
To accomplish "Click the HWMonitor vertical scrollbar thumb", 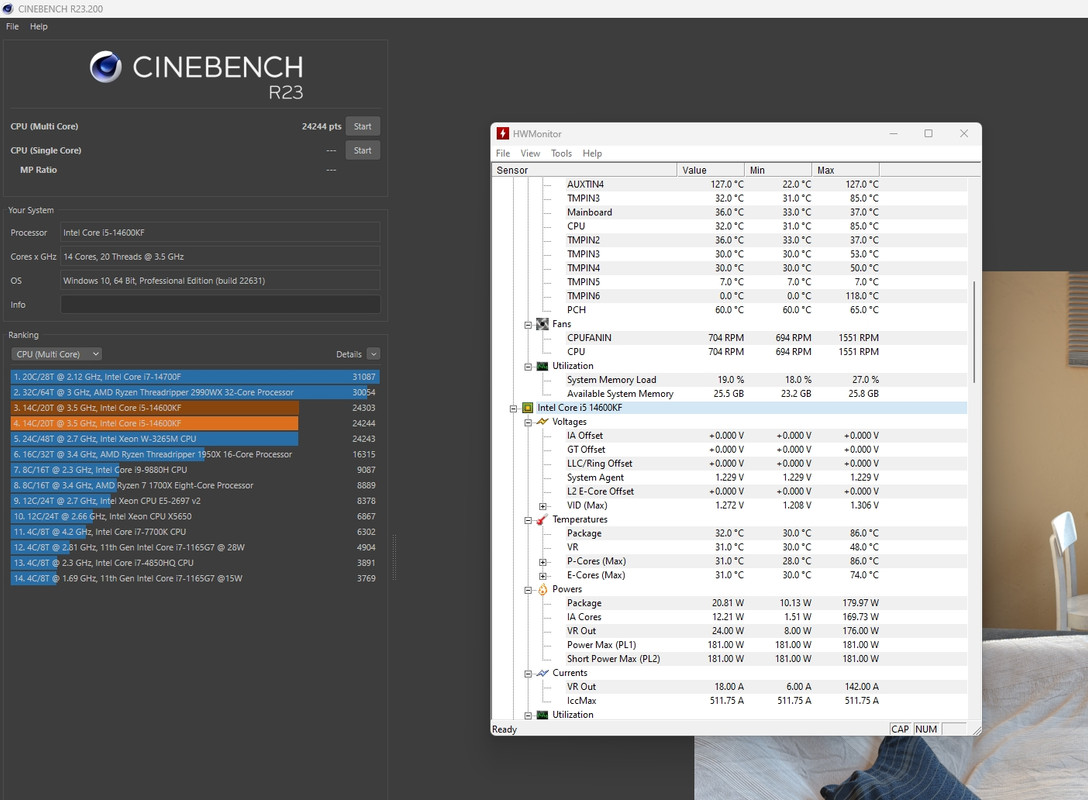I will [x=974, y=332].
